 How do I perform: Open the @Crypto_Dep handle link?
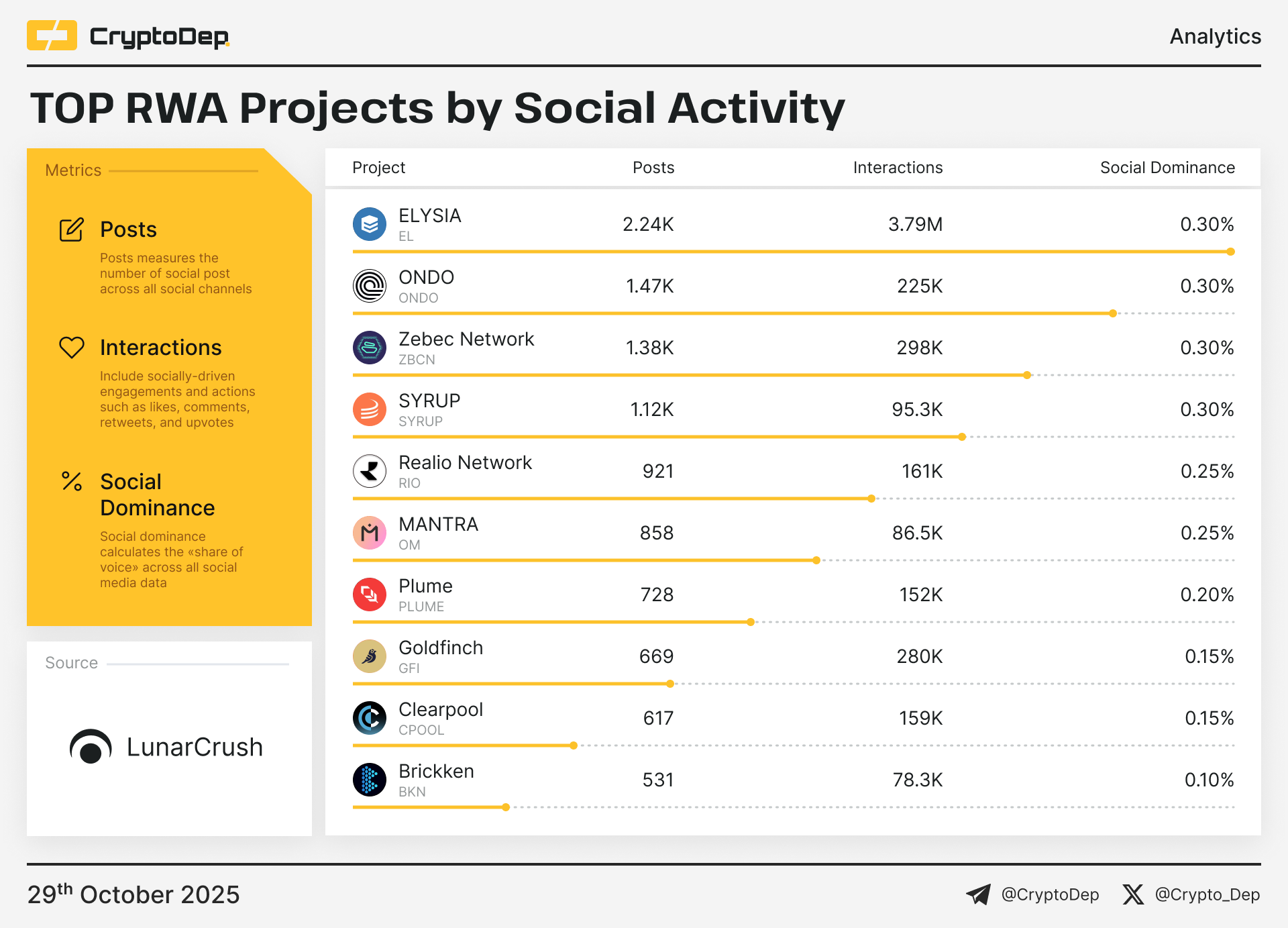[x=1207, y=894]
